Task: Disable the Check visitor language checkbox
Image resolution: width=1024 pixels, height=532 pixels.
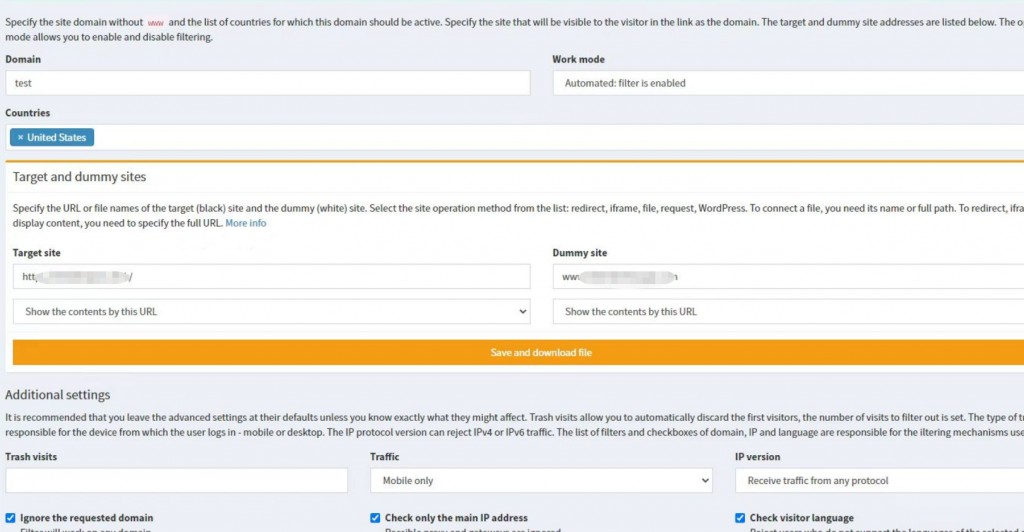Action: 740,518
